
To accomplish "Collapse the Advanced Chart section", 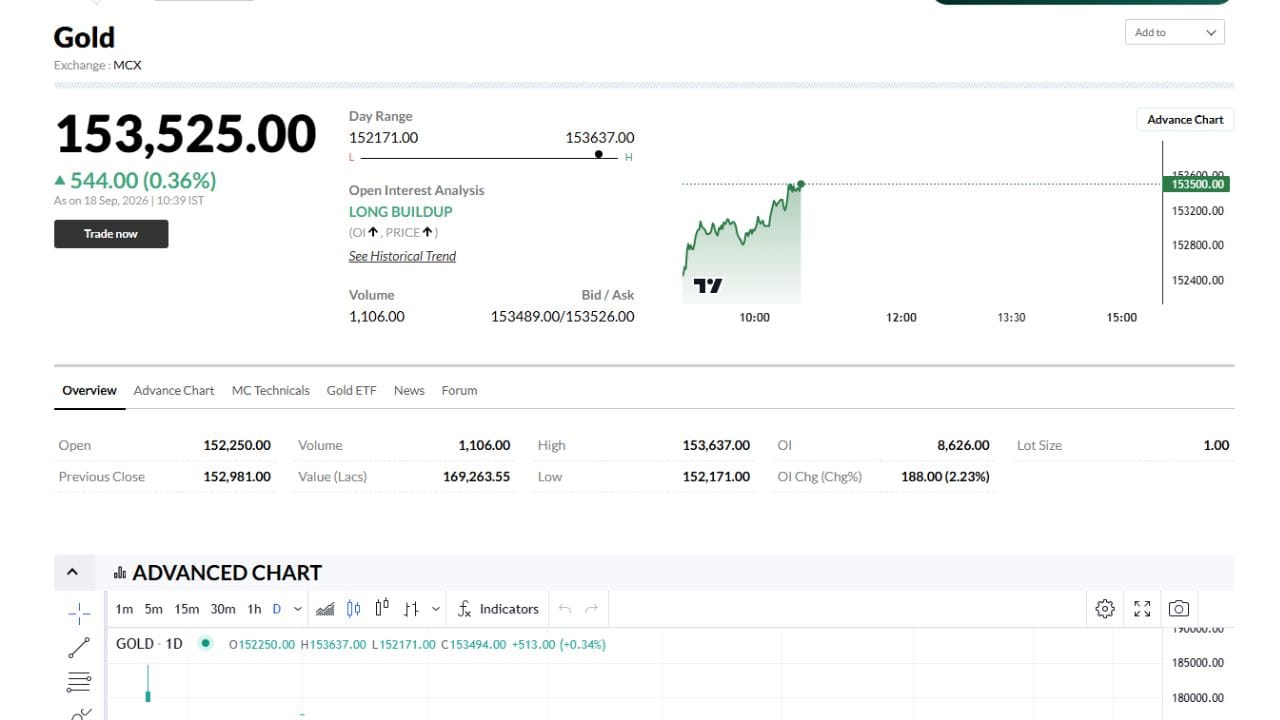I will coord(72,573).
